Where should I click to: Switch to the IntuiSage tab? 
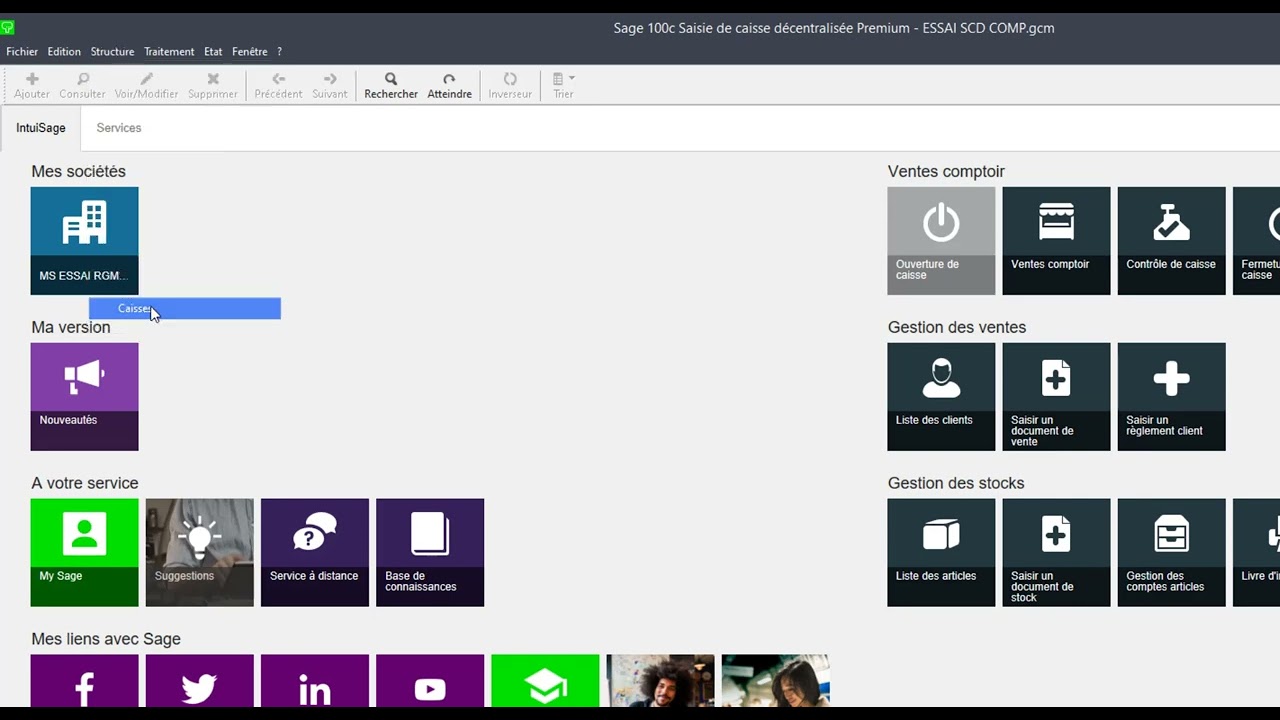point(41,128)
